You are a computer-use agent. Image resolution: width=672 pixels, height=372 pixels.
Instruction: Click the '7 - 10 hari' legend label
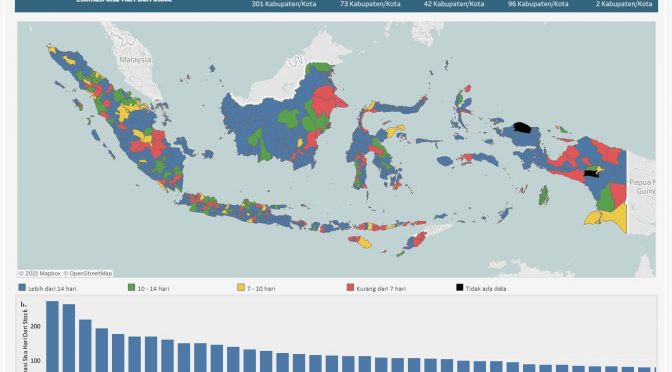[261, 289]
